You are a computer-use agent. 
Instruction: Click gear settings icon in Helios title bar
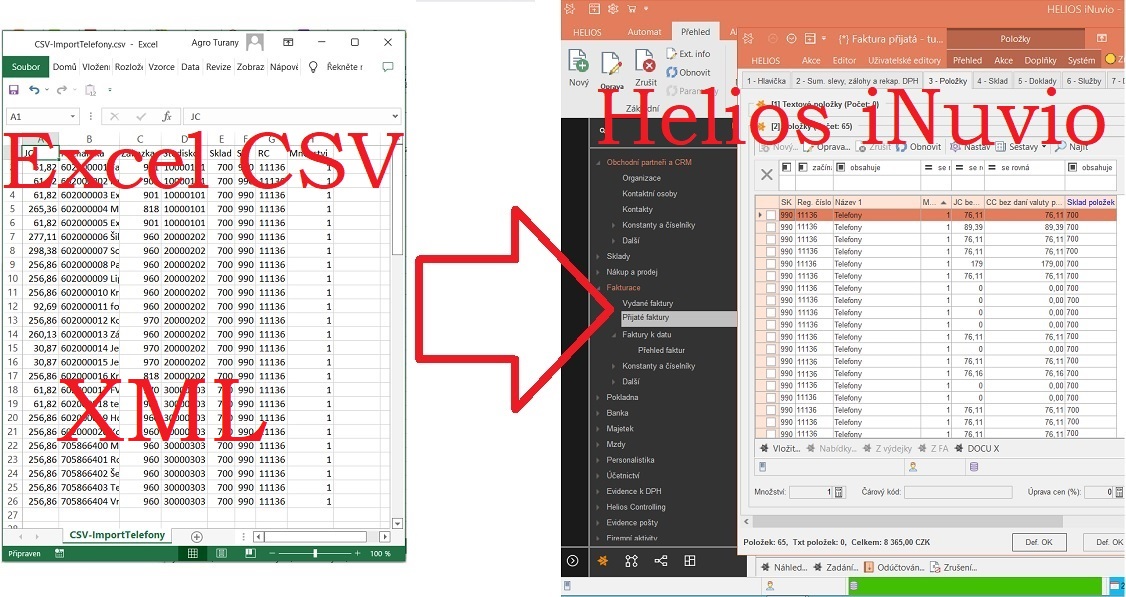pos(613,9)
